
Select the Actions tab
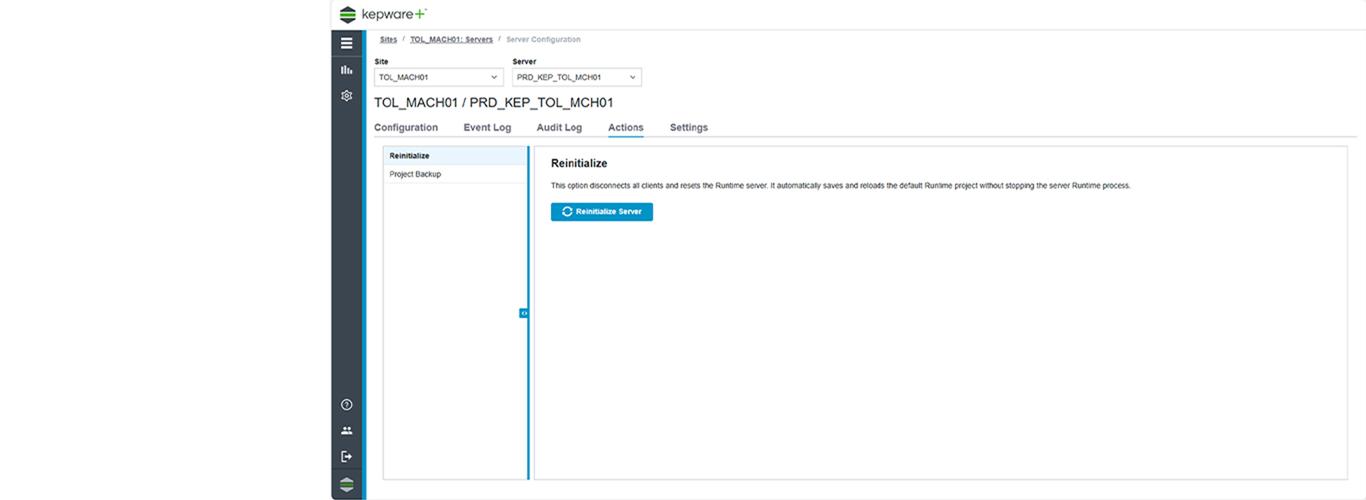(625, 128)
